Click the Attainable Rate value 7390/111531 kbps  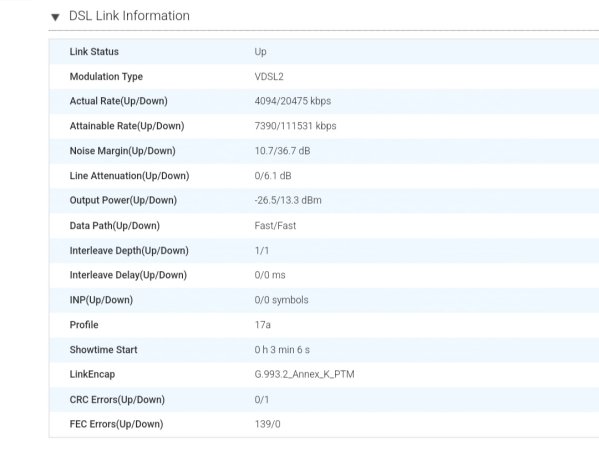tap(295, 126)
